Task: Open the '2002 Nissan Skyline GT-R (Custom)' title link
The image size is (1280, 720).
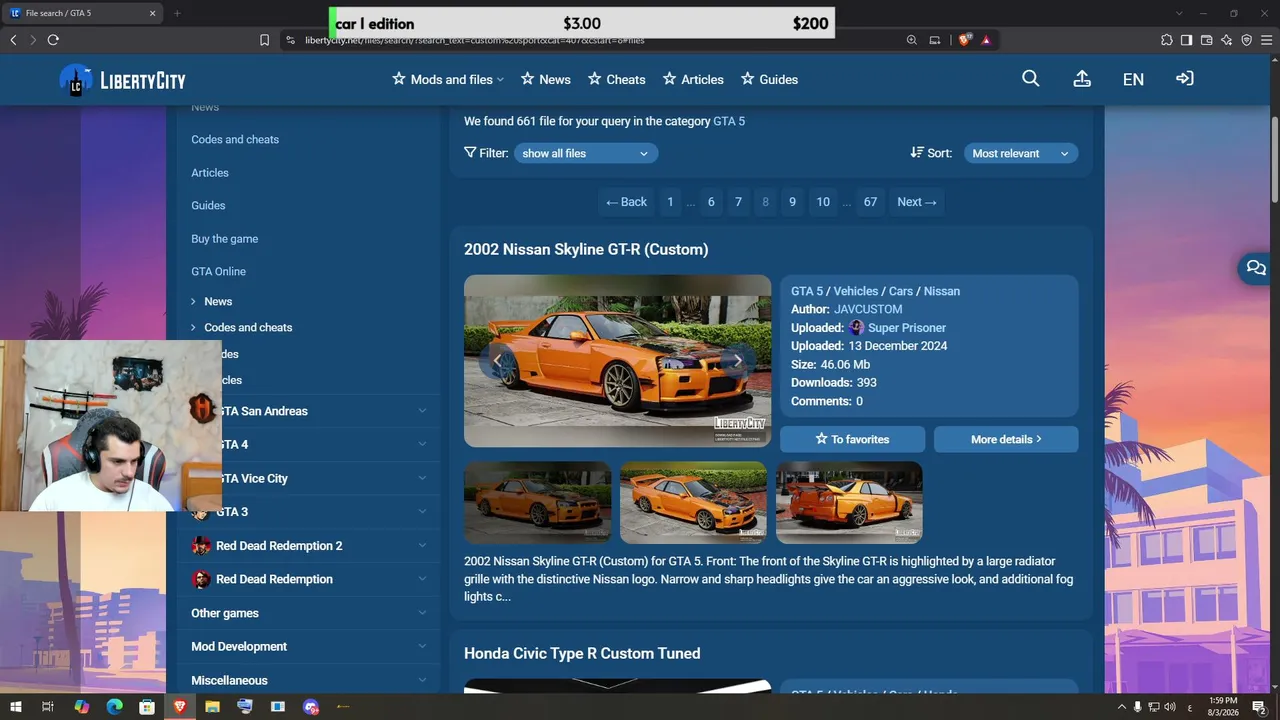Action: (586, 250)
